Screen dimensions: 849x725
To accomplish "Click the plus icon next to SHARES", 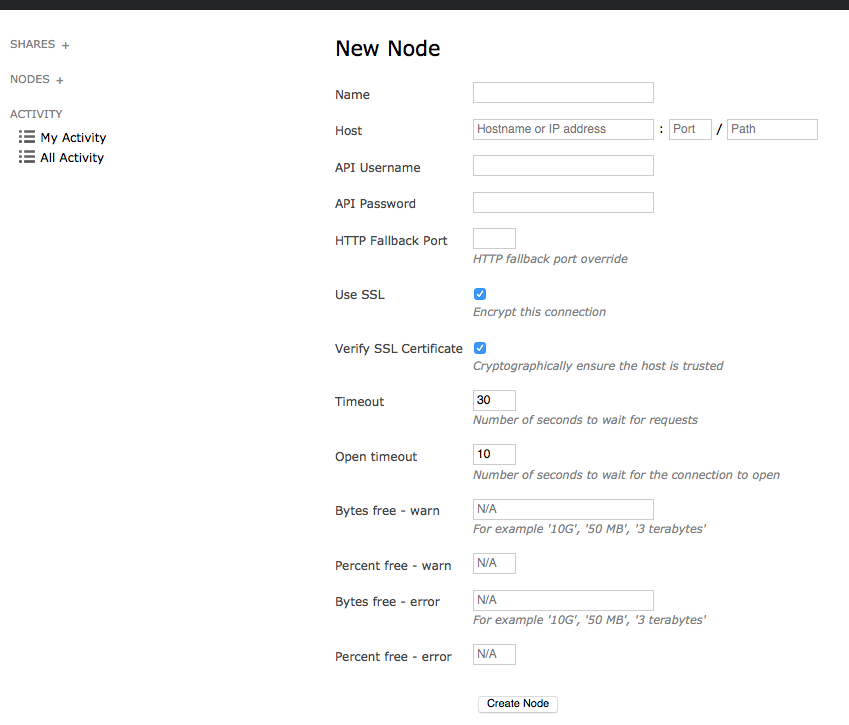I will [x=66, y=45].
